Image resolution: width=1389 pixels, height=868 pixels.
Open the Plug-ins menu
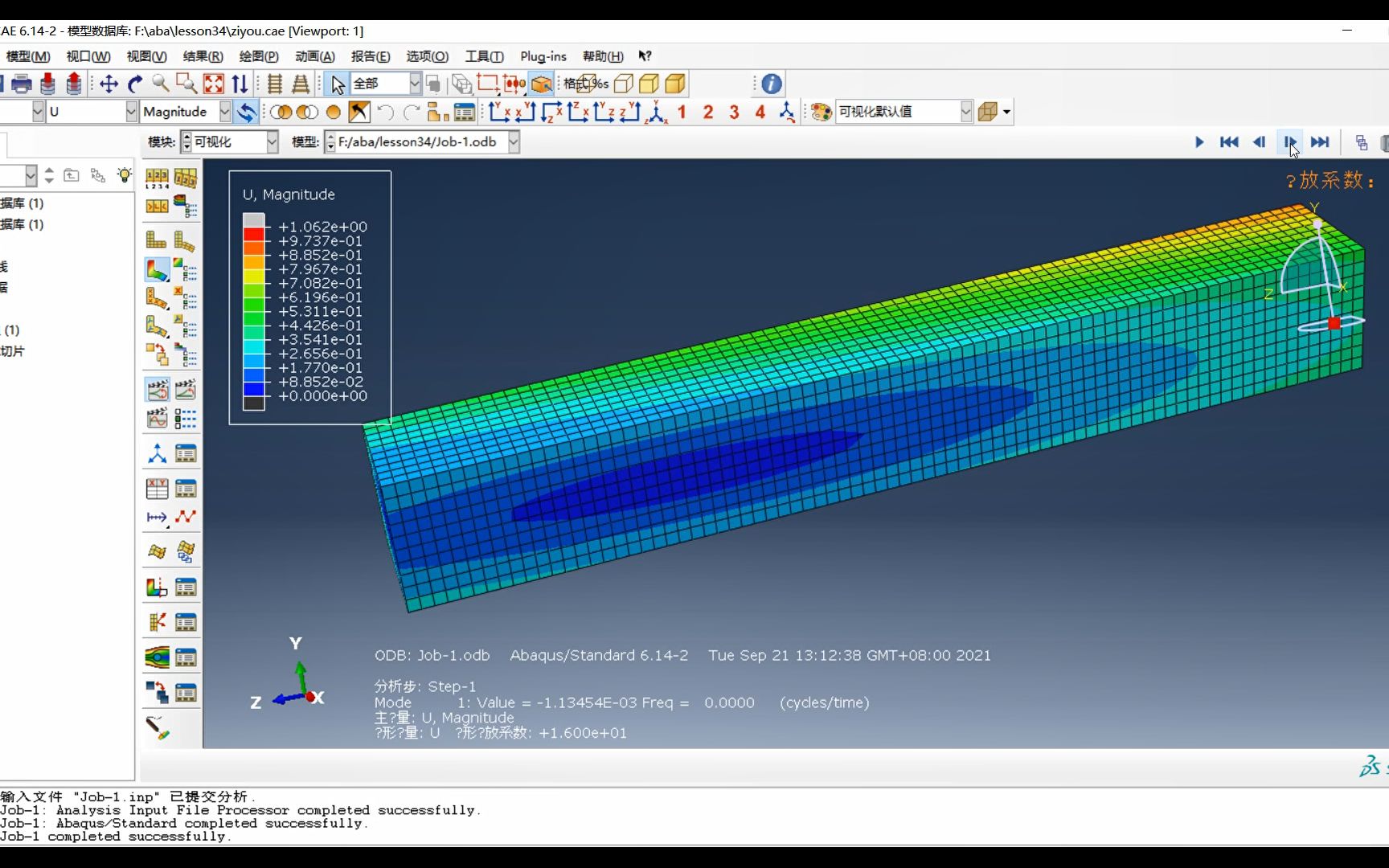pos(543,56)
